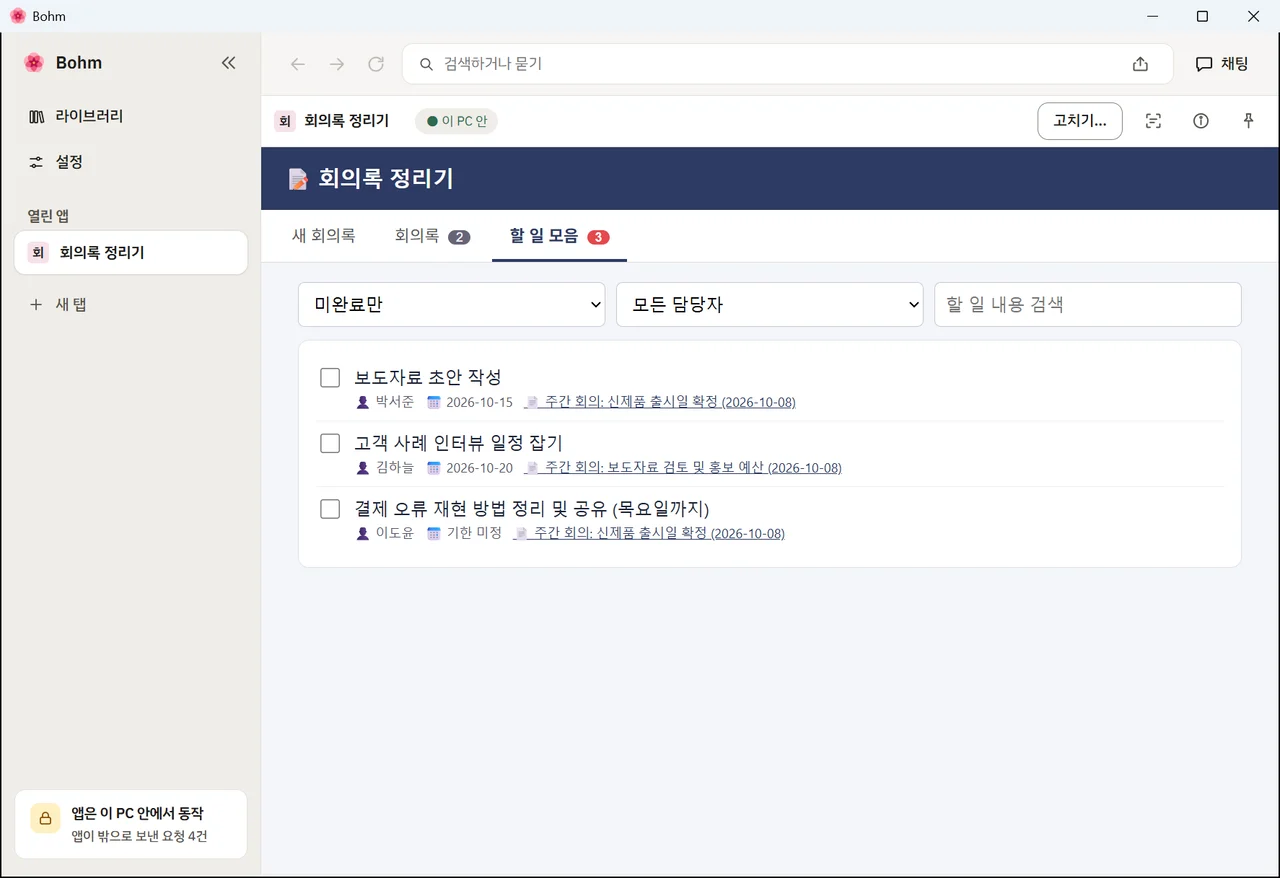Image resolution: width=1280 pixels, height=878 pixels.
Task: Collapse the sidebar with the double chevron icon
Action: (x=228, y=63)
